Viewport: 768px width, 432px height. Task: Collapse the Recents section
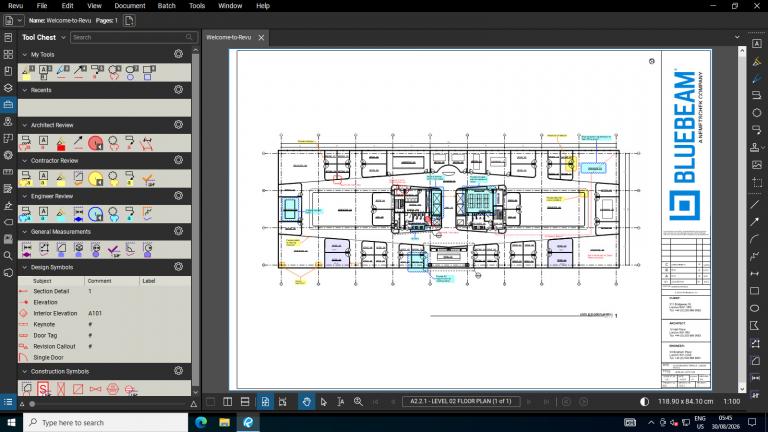25,90
